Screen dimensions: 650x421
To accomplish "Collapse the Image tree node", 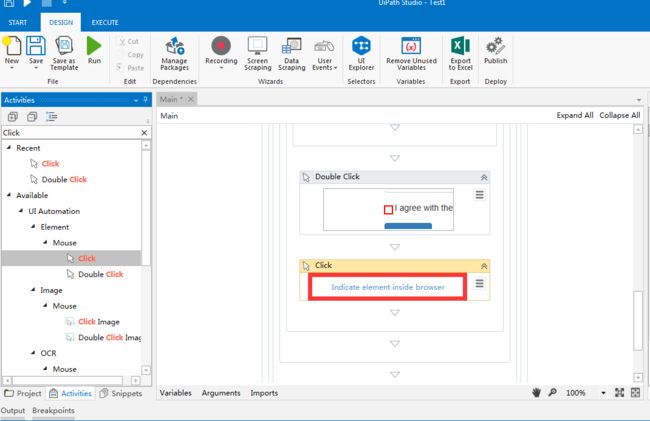I will [x=33, y=289].
